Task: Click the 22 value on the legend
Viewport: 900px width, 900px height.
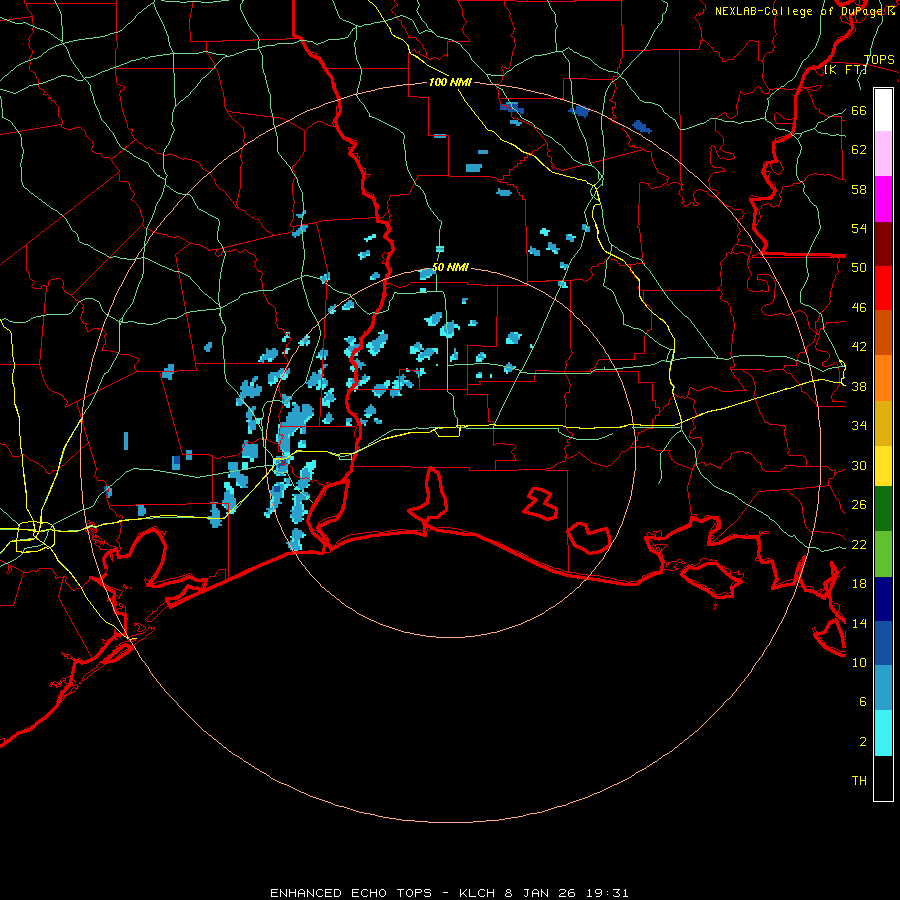Action: point(859,544)
